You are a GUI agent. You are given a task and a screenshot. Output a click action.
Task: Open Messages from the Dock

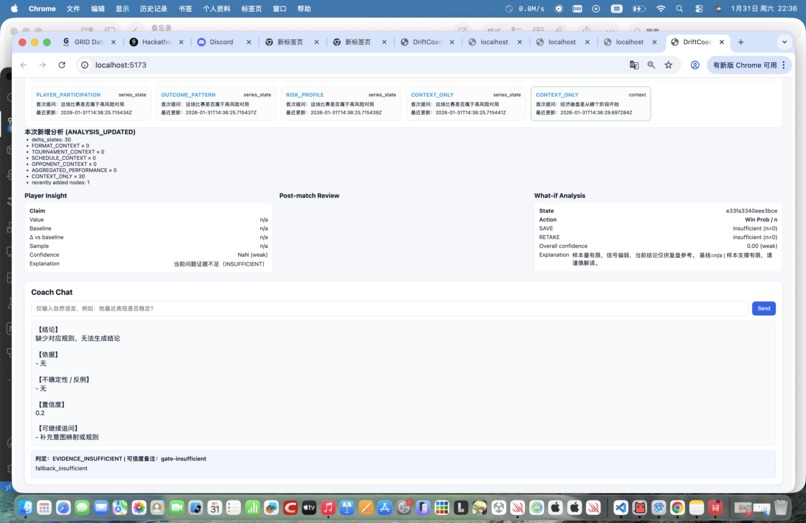(x=82, y=508)
